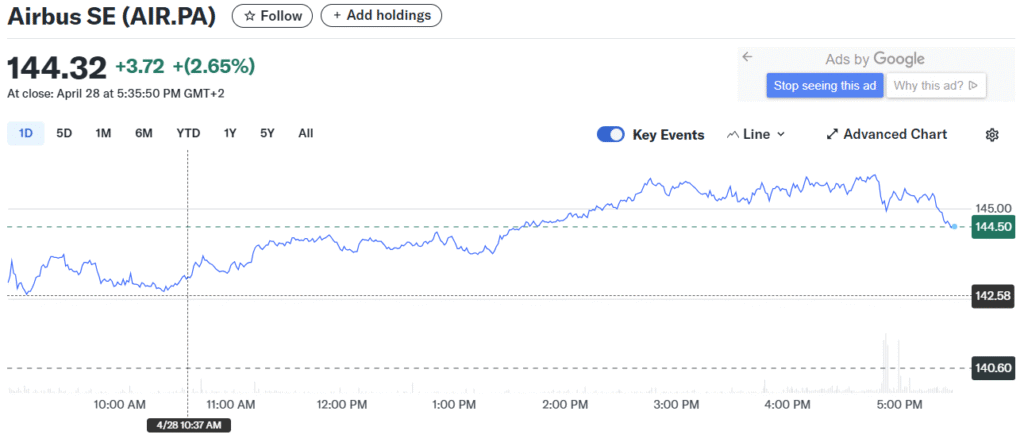
Task: Open the Line chart type dropdown
Action: point(756,135)
